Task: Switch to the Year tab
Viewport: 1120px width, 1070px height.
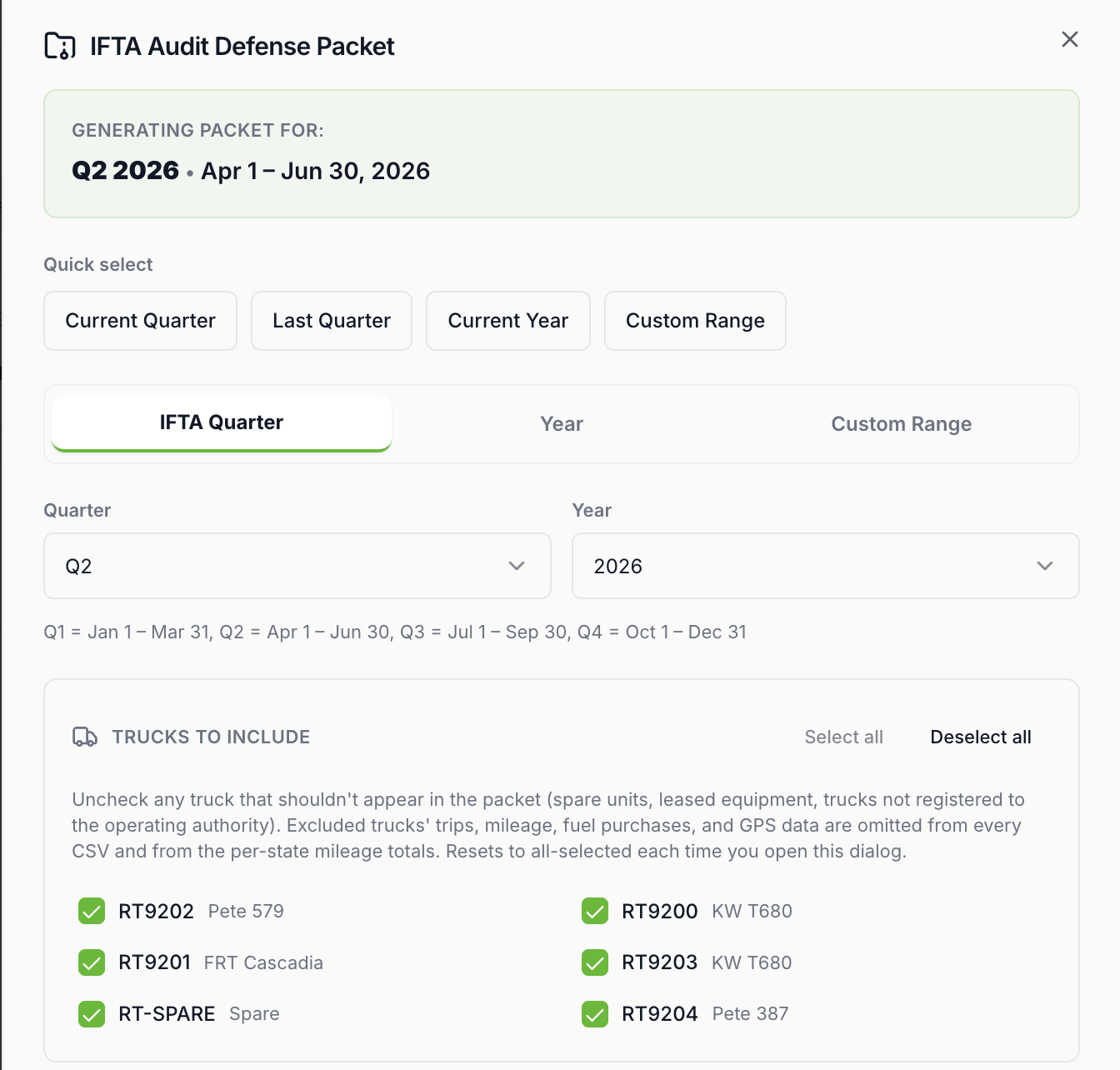Action: (x=562, y=423)
